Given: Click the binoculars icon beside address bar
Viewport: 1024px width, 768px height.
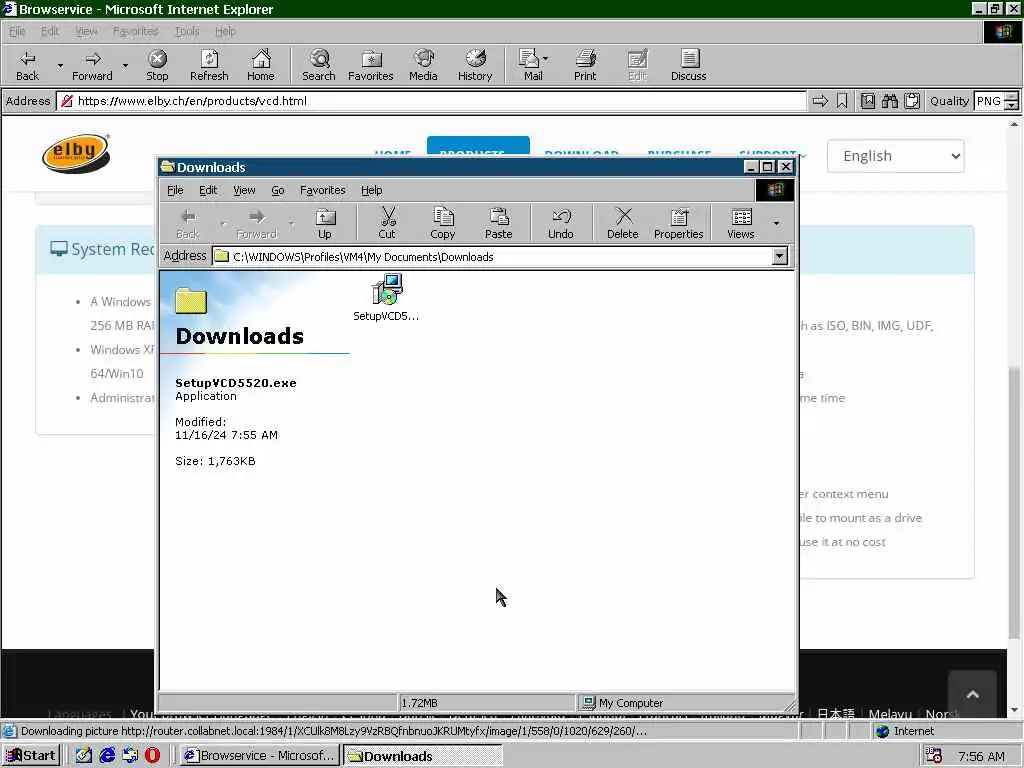Looking at the screenshot, I should [x=889, y=101].
